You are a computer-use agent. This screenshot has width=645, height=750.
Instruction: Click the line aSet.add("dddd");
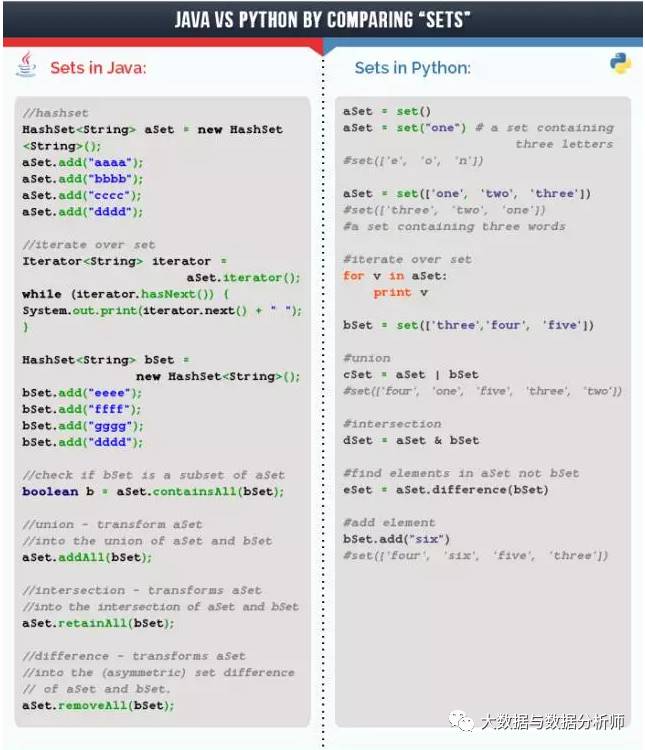[x=82, y=211]
